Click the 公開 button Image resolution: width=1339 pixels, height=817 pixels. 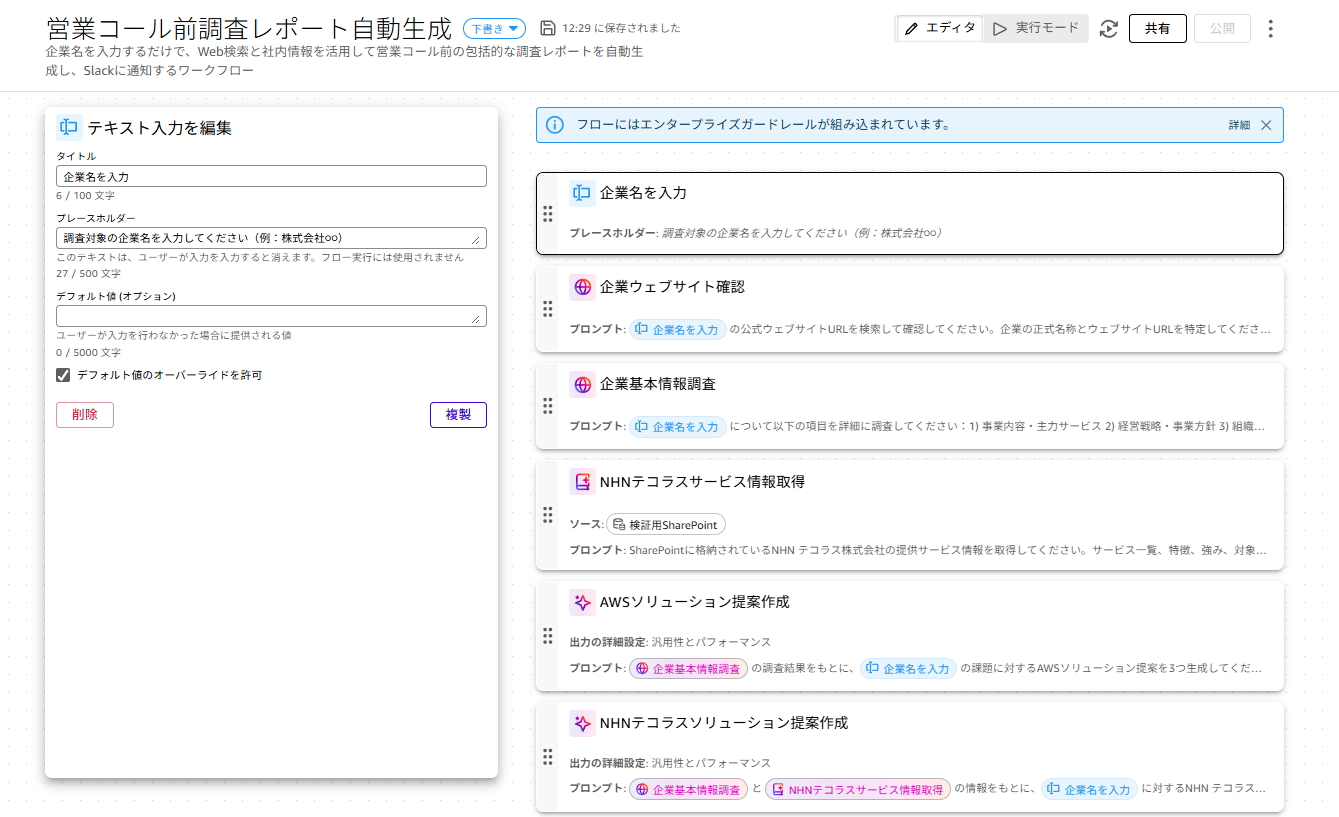tap(1222, 29)
